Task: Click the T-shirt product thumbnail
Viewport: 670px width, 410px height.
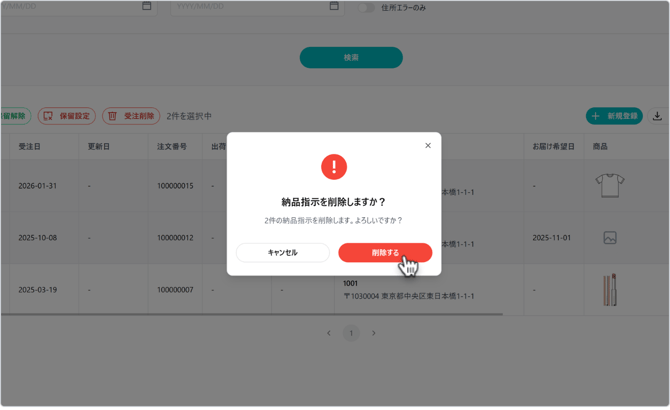Action: [609, 185]
